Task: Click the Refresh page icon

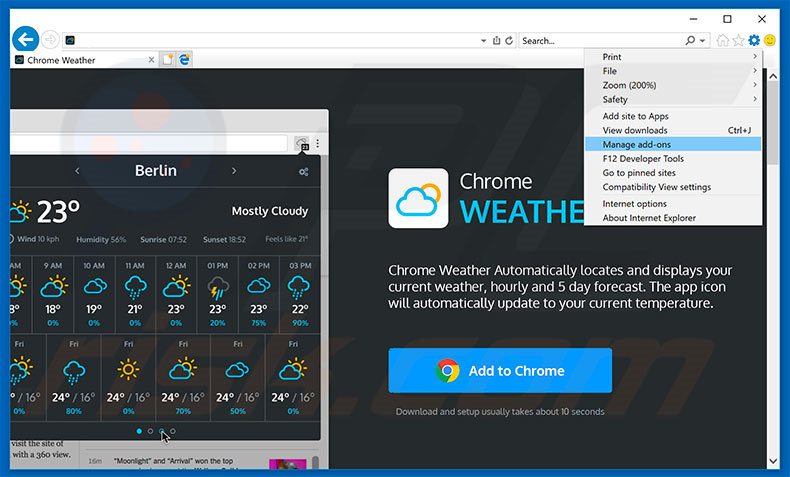Action: pyautogui.click(x=509, y=40)
